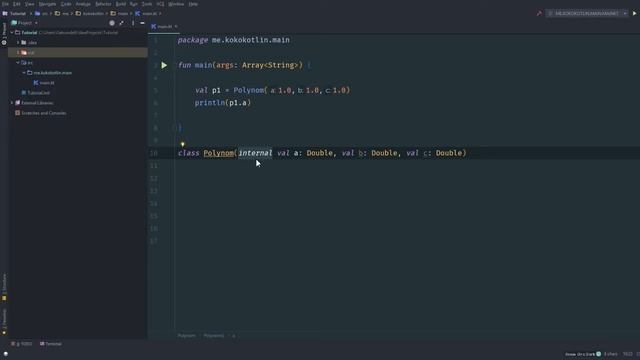Viewport: 640px width, 360px height.
Task: Click the theme indicator in status bar
Action: click(x=583, y=354)
